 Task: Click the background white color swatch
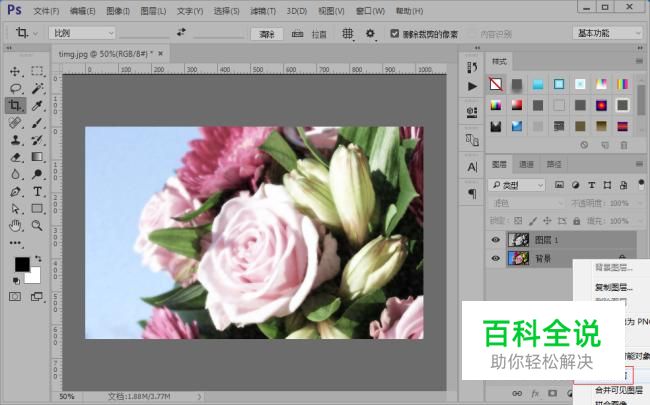(x=35, y=278)
